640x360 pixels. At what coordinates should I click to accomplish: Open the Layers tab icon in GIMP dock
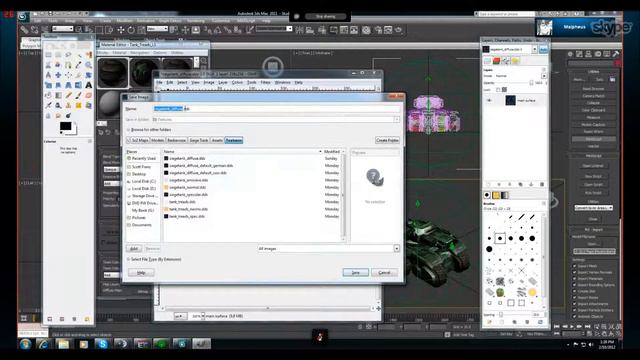pos(487,60)
